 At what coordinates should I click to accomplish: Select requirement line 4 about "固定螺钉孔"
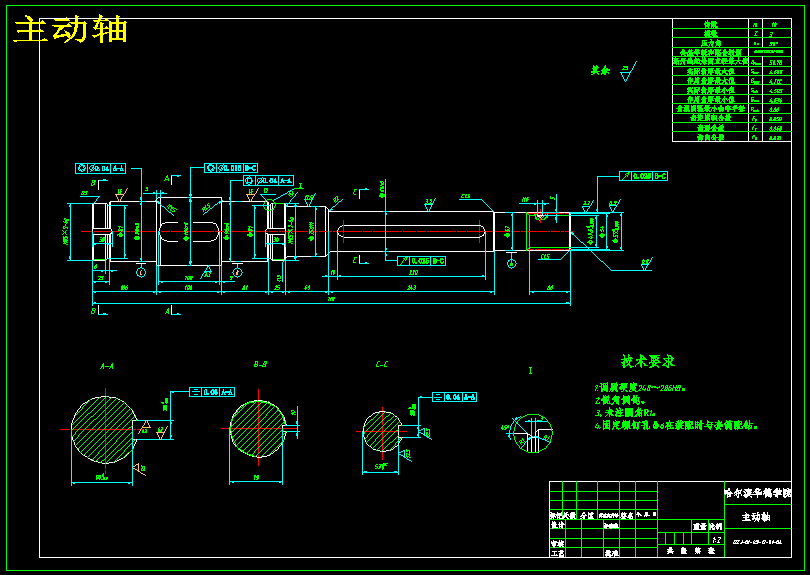(676, 426)
